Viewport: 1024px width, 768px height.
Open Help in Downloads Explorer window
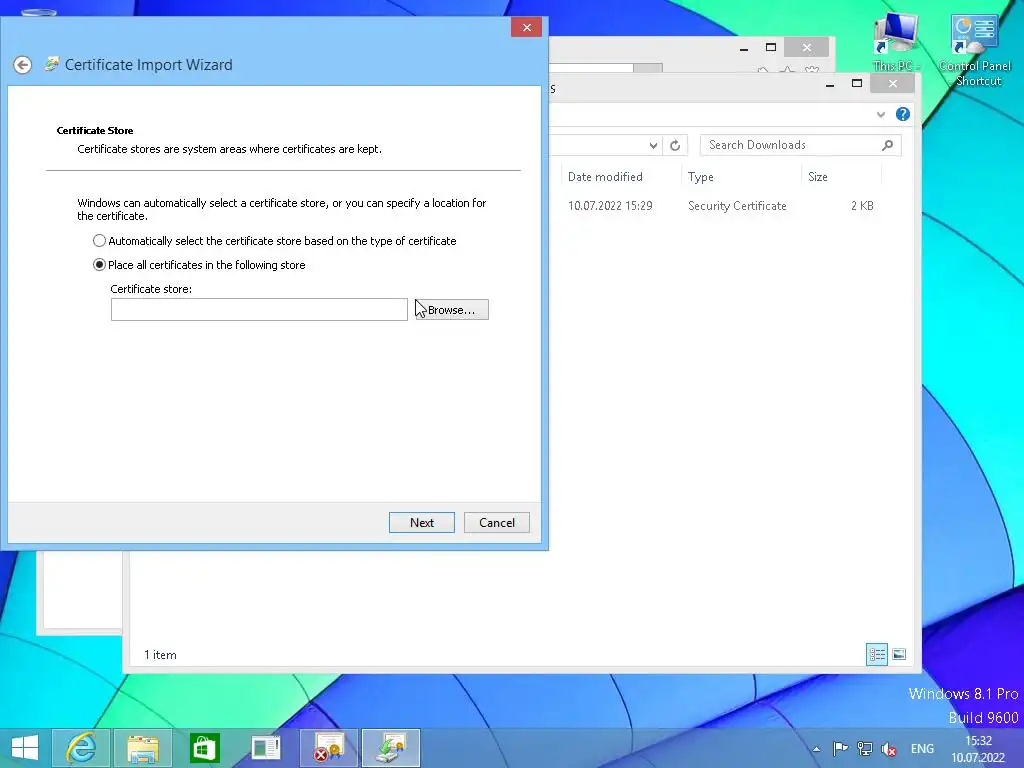point(903,114)
